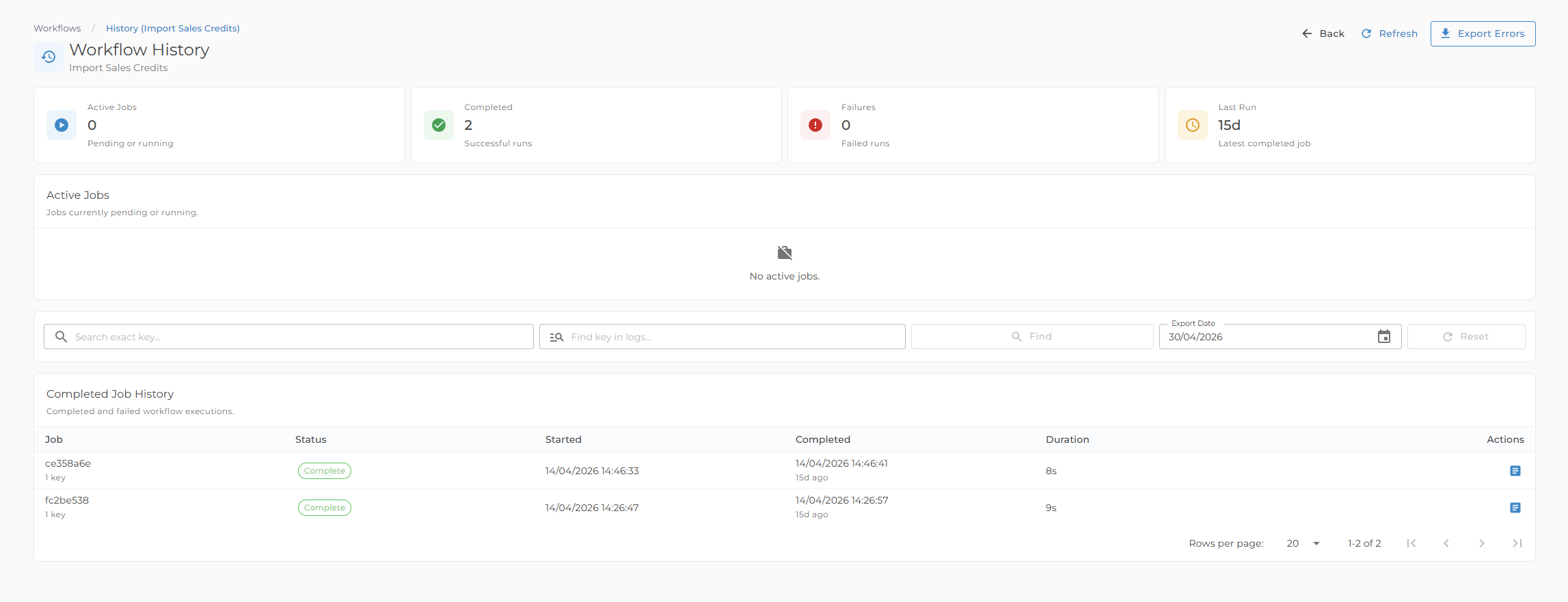Reset the search filters

(1466, 337)
